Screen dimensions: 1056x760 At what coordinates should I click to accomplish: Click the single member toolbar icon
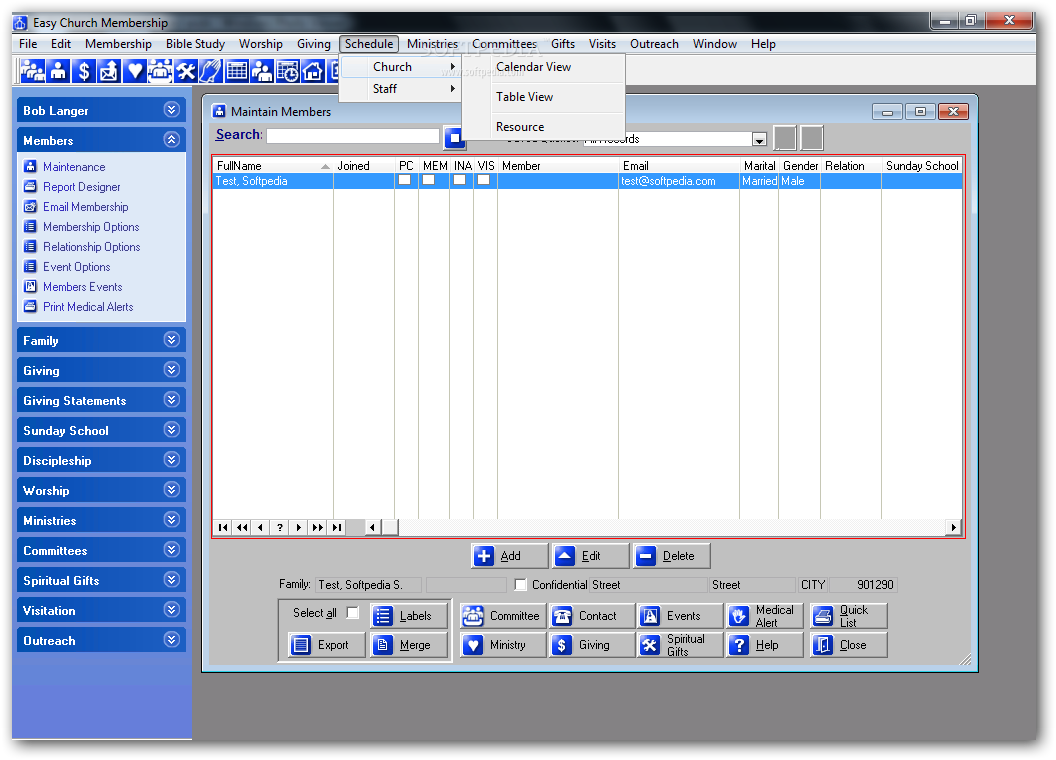coord(58,71)
